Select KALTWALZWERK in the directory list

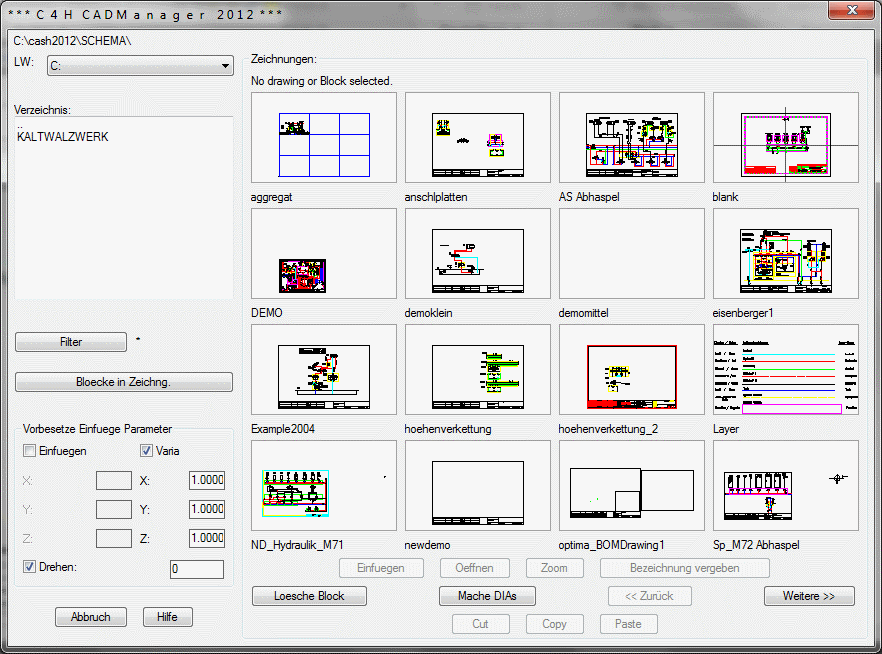[x=63, y=137]
